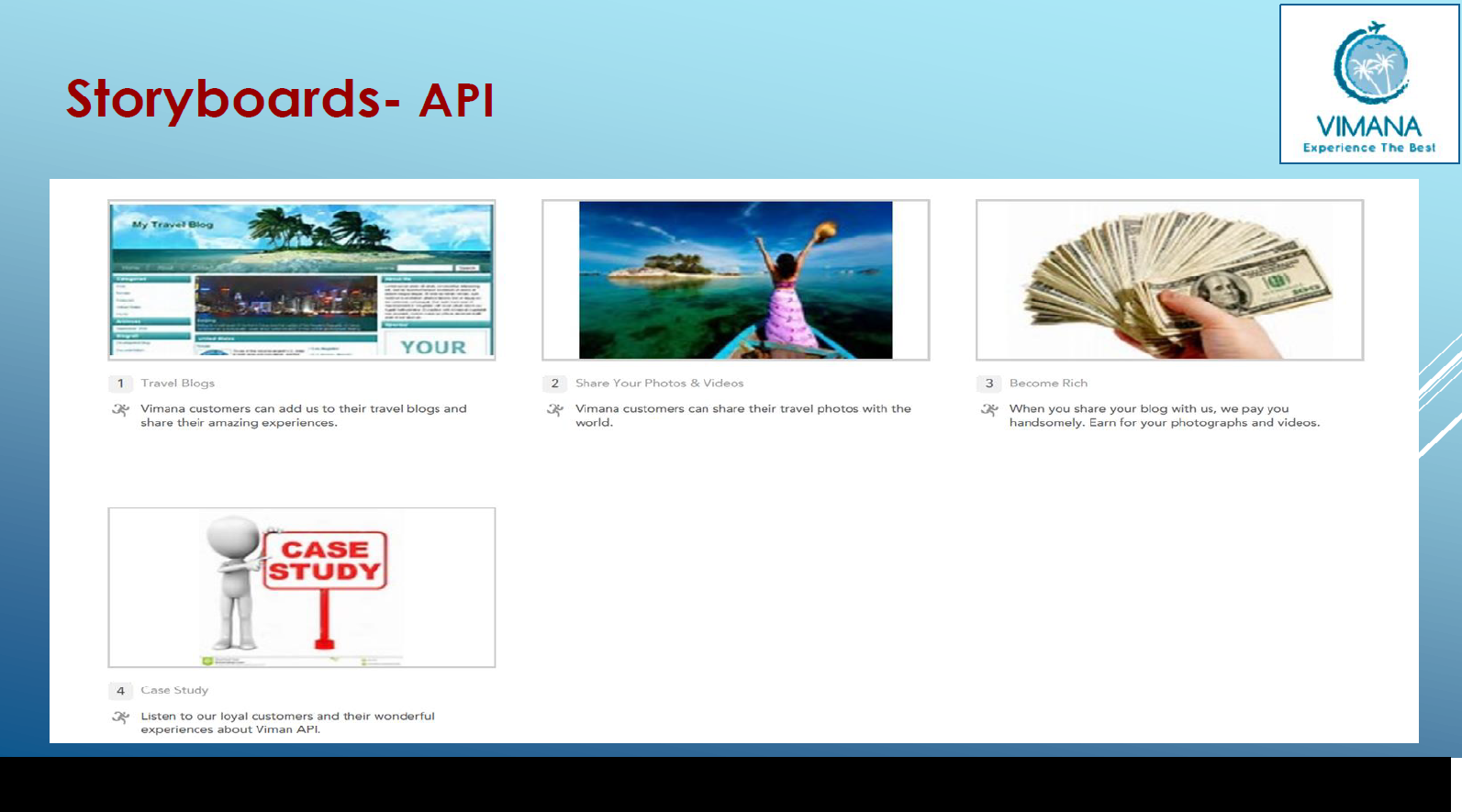
Task: Select the number 4 storyboard badge
Action: (120, 691)
